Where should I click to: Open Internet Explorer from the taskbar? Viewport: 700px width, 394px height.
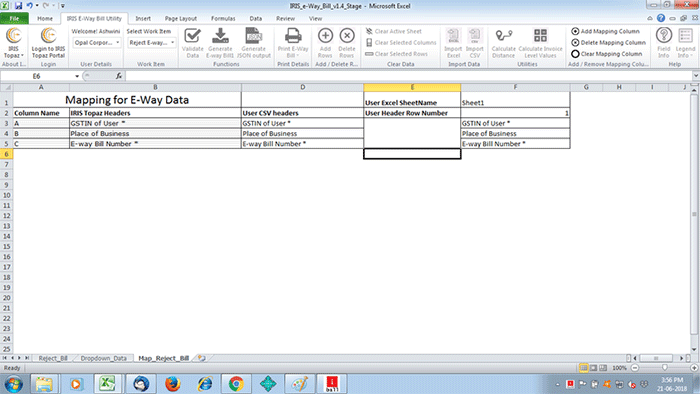coord(205,384)
